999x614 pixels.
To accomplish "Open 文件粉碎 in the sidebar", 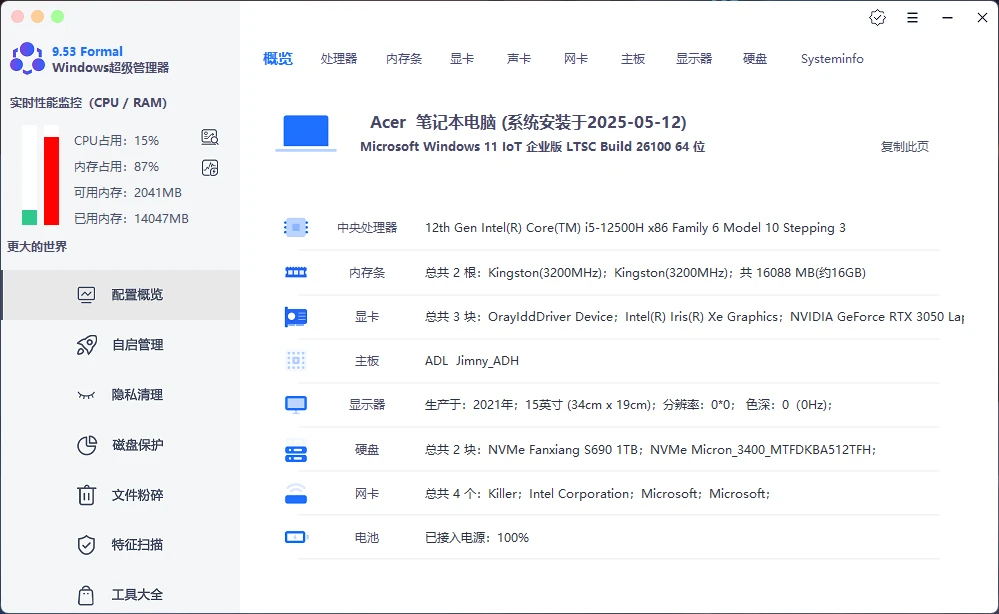I will [x=121, y=495].
